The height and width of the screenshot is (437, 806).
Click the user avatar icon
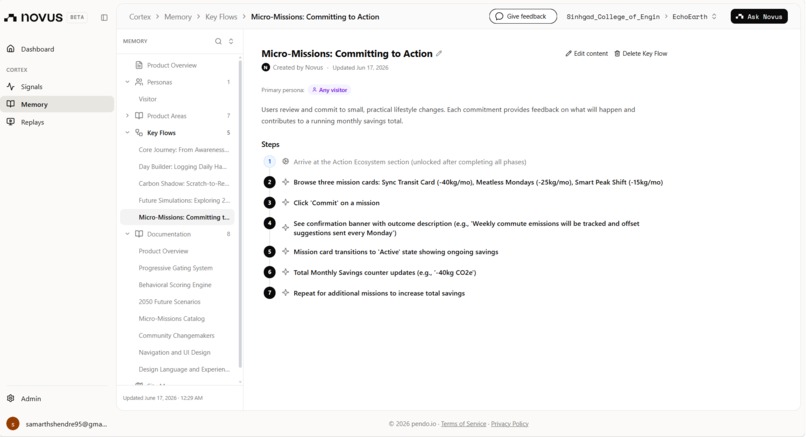(13, 424)
